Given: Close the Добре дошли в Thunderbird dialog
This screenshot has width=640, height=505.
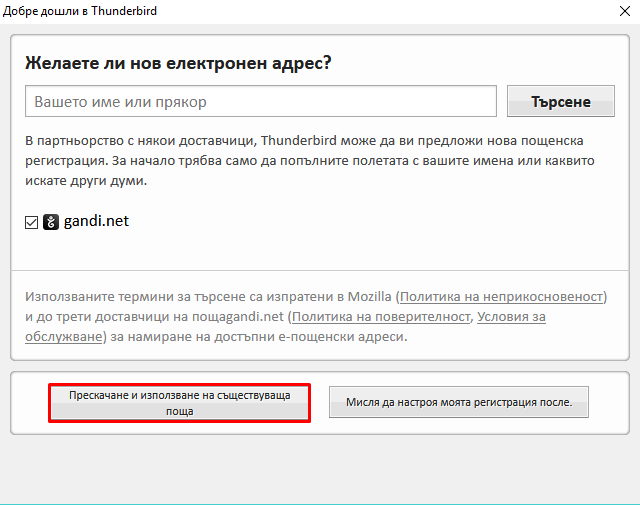Looking at the screenshot, I should coord(625,11).
